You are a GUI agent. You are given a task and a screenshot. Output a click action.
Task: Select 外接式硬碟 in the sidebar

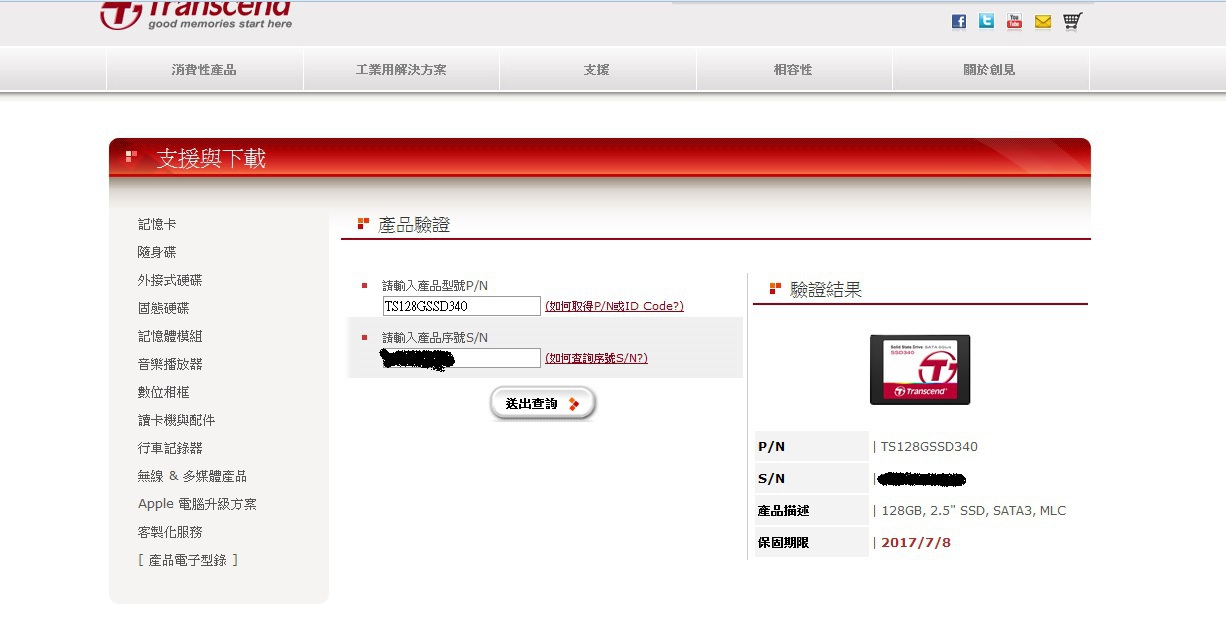click(x=170, y=280)
